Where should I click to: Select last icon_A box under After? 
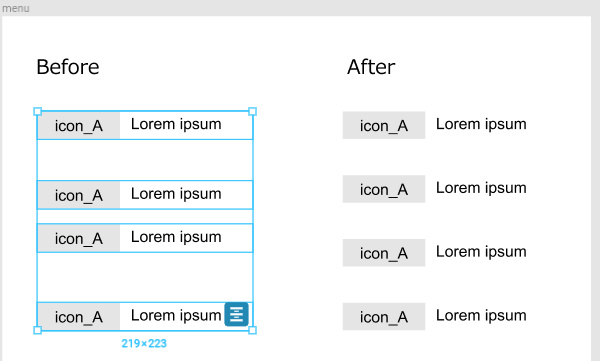coord(384,316)
